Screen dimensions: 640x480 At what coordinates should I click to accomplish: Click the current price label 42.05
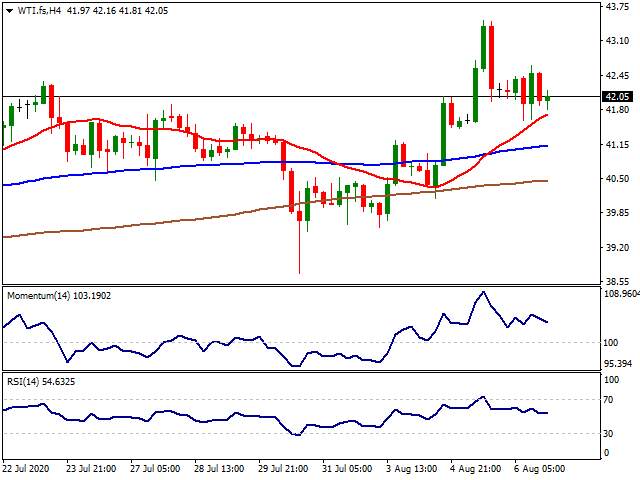coord(618,97)
